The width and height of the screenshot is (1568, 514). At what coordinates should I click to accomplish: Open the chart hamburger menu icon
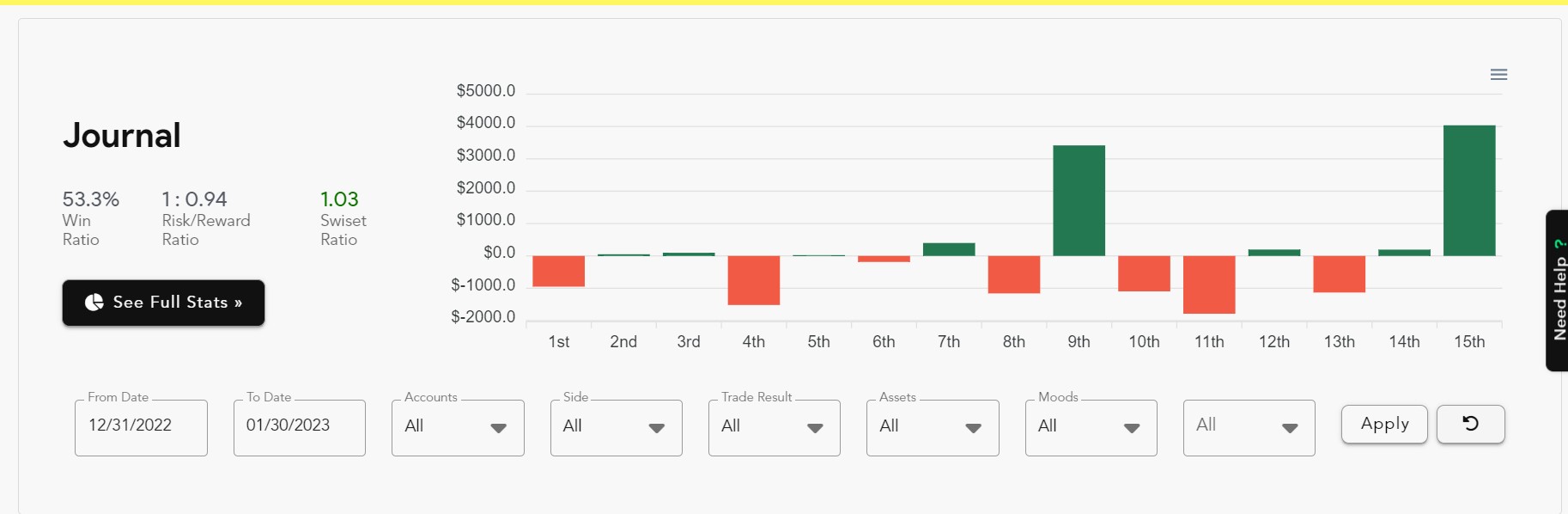point(1498,75)
